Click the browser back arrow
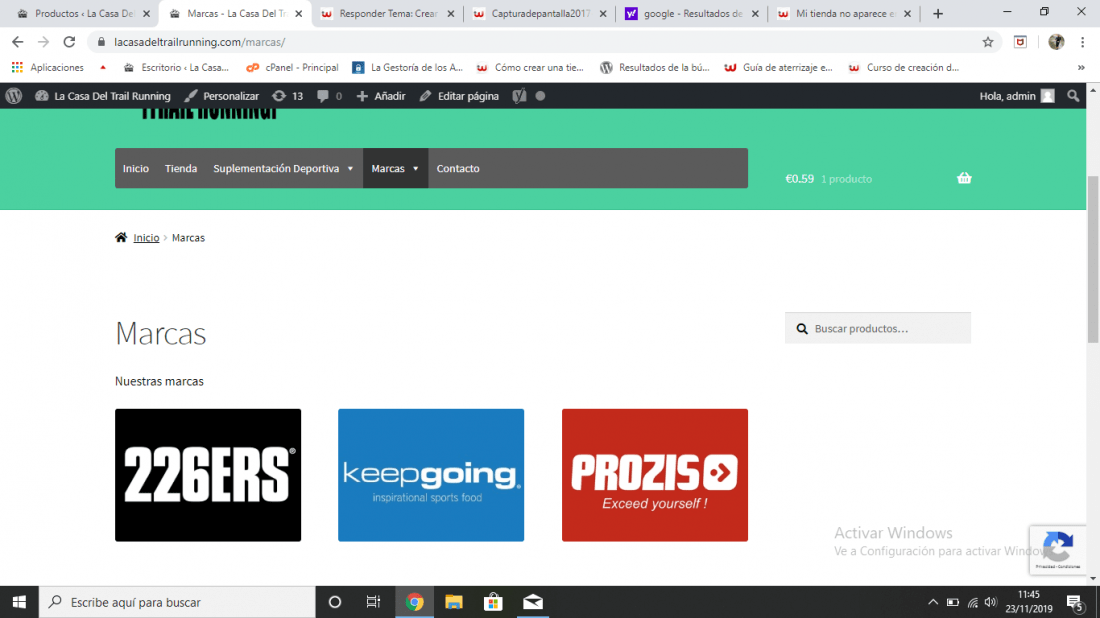The height and width of the screenshot is (618, 1100). (x=18, y=42)
